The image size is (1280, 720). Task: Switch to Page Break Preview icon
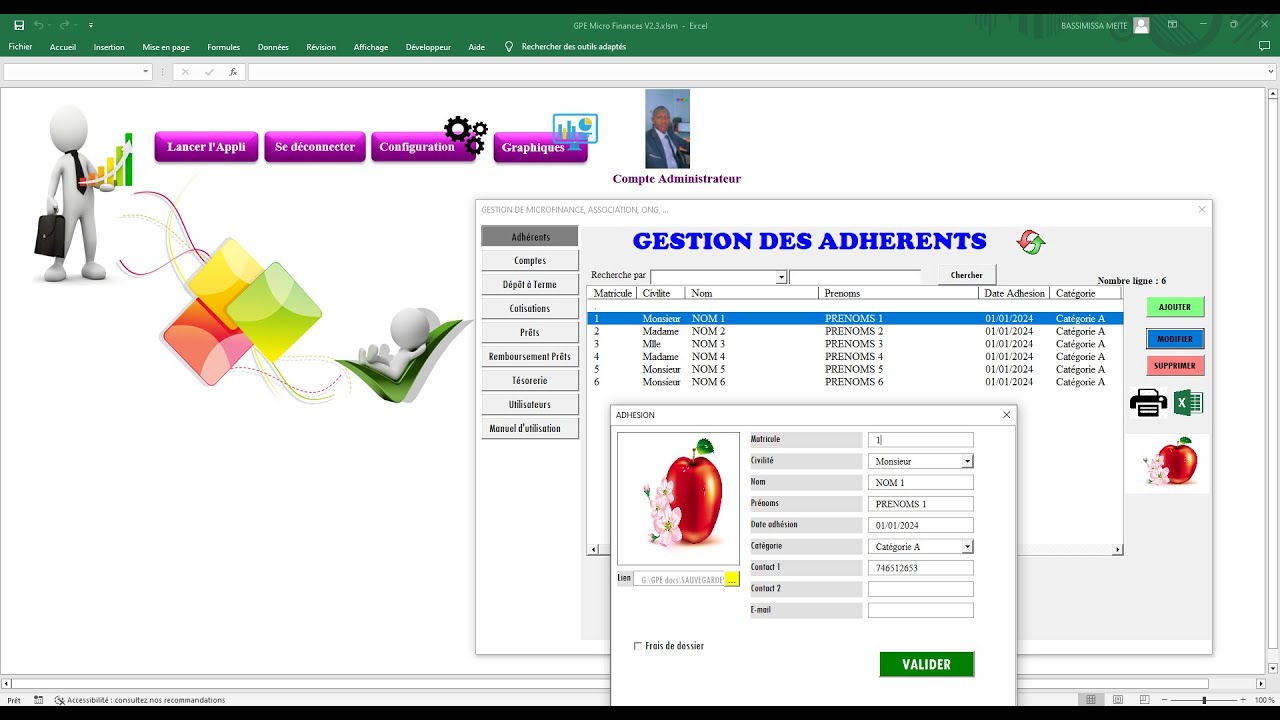click(x=1146, y=700)
